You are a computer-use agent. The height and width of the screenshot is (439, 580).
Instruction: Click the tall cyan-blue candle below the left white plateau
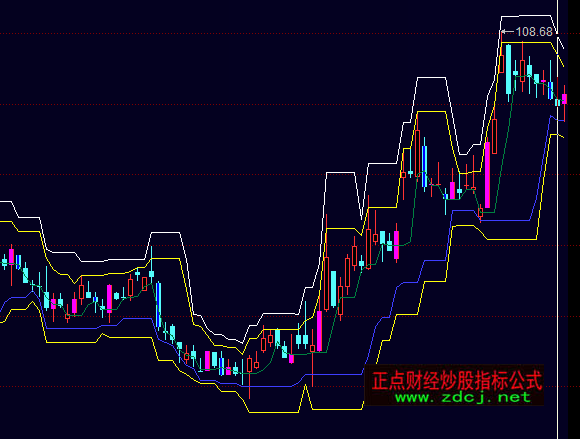click(x=159, y=305)
